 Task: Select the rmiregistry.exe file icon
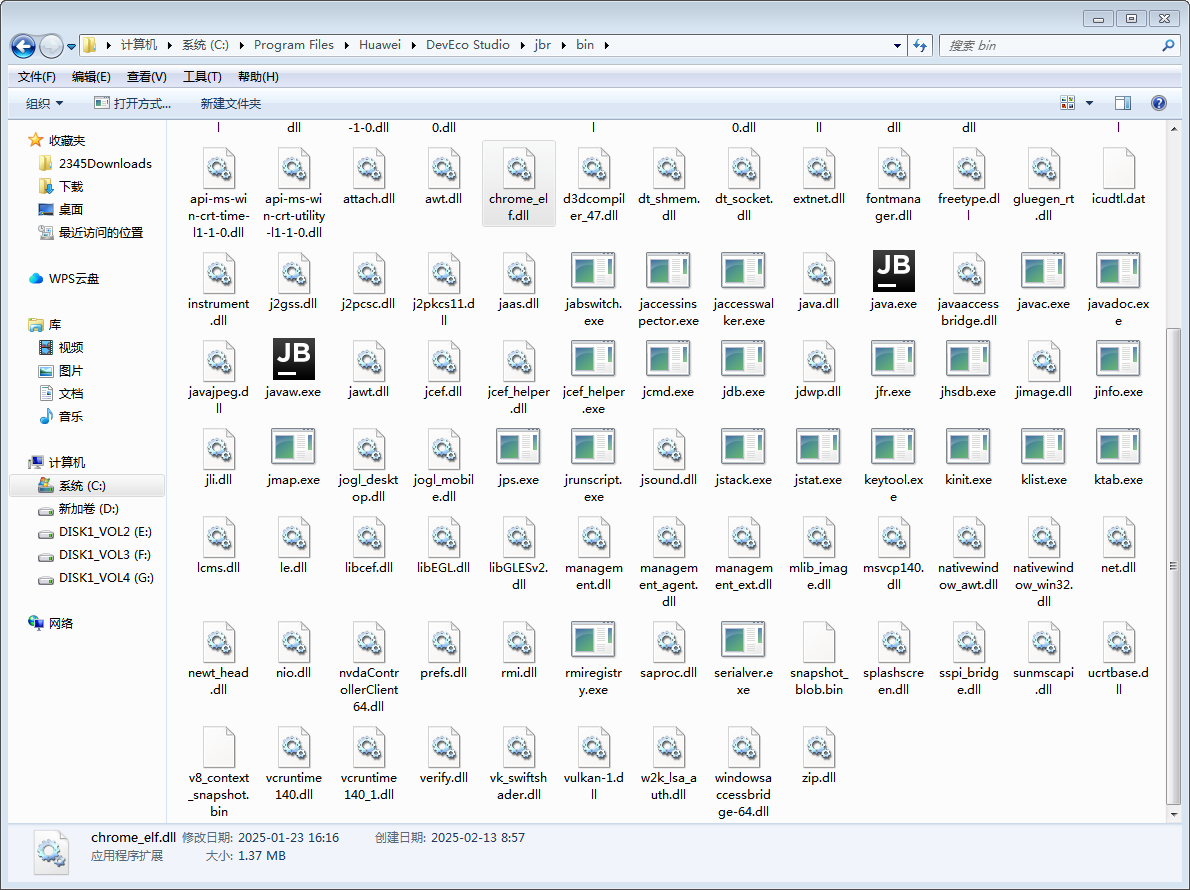(593, 640)
